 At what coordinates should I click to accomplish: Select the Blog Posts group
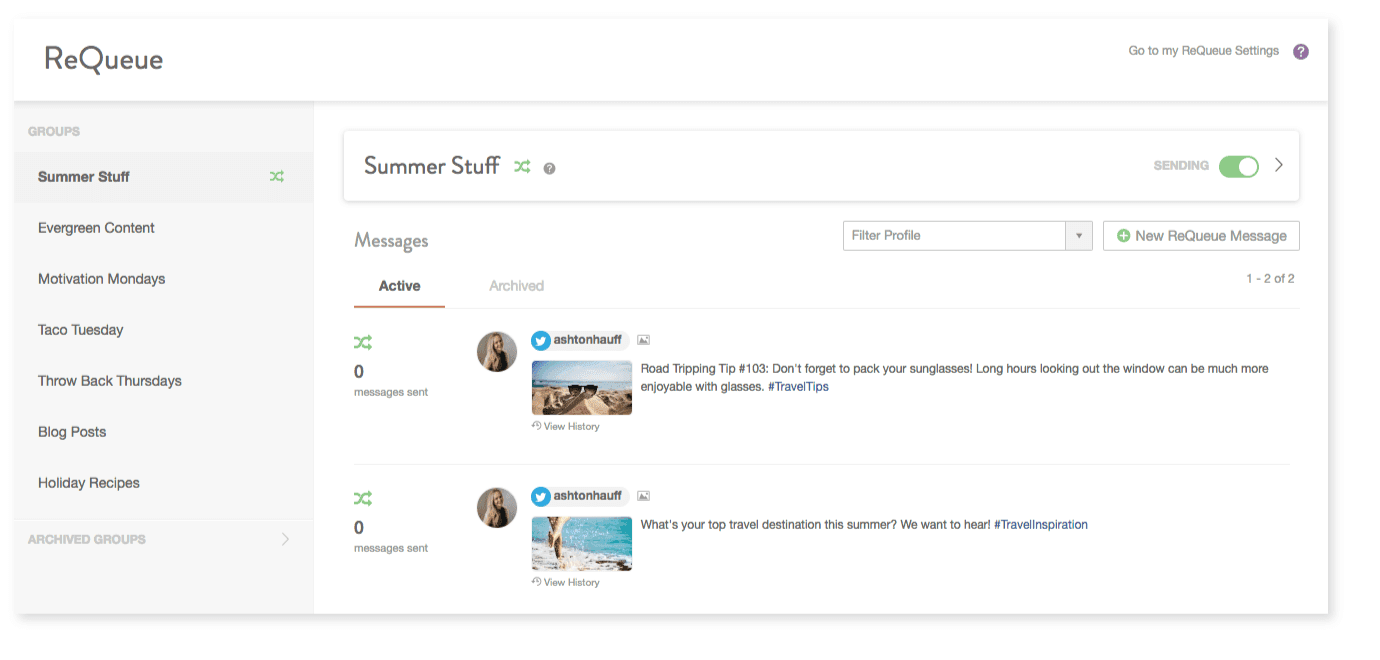(x=164, y=432)
